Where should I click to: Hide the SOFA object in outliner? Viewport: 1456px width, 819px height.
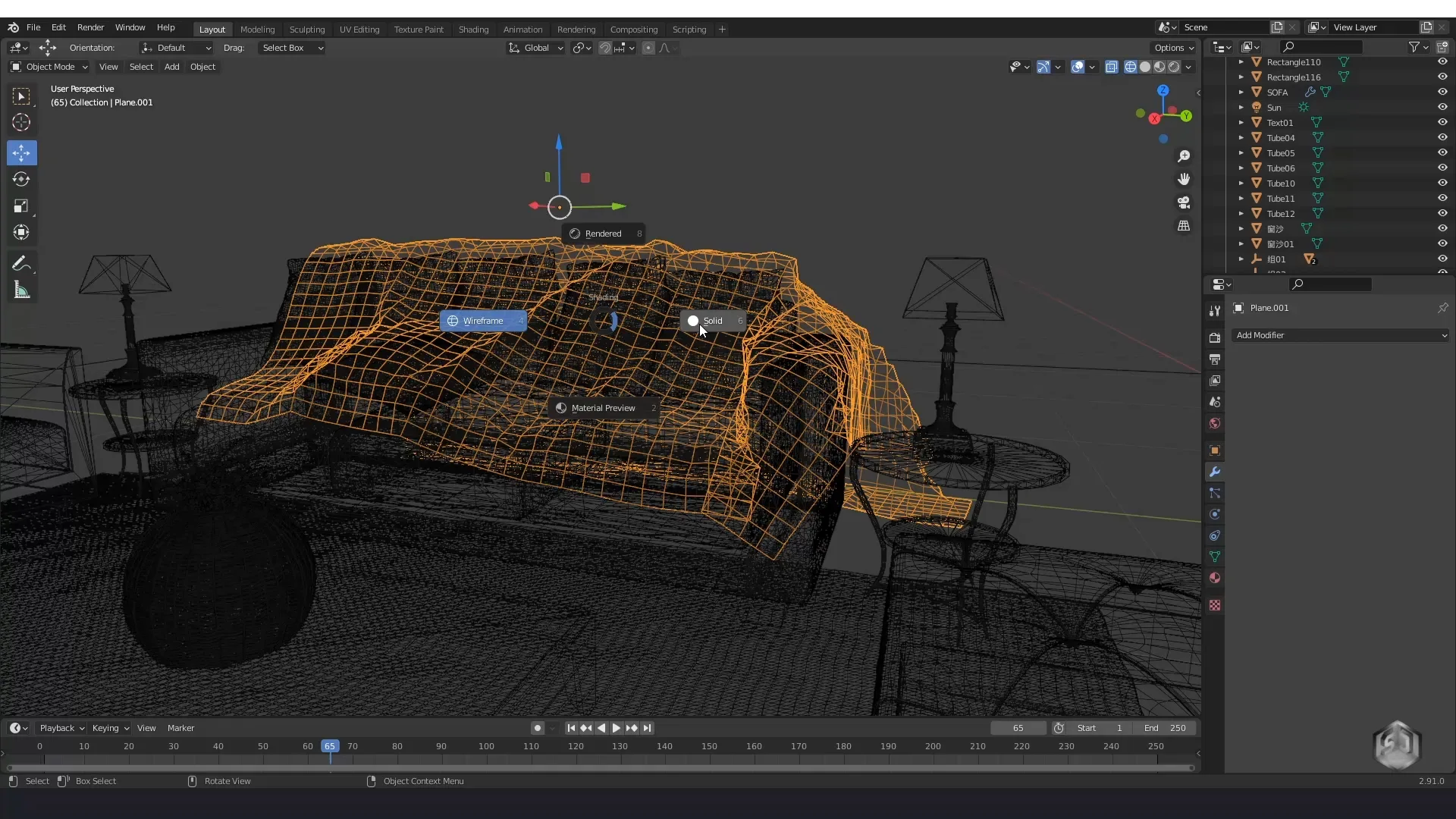tap(1442, 92)
